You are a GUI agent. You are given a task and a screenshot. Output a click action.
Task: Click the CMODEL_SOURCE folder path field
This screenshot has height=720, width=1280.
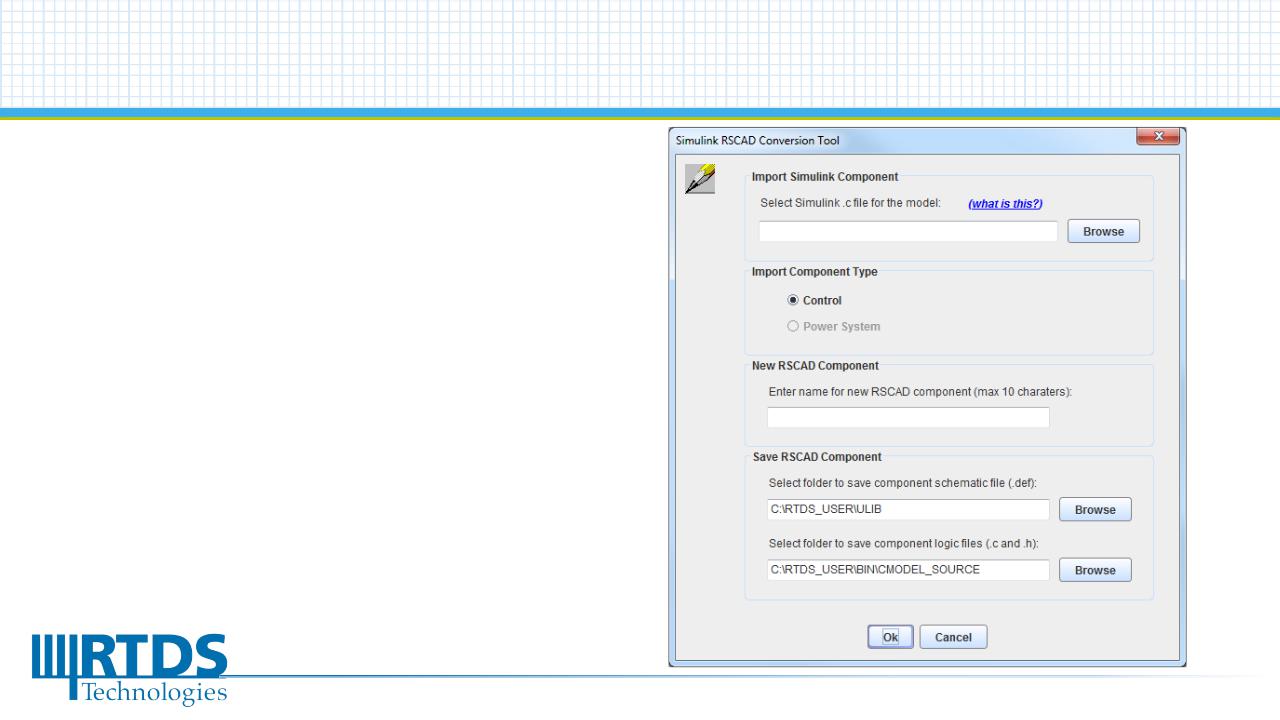(908, 570)
